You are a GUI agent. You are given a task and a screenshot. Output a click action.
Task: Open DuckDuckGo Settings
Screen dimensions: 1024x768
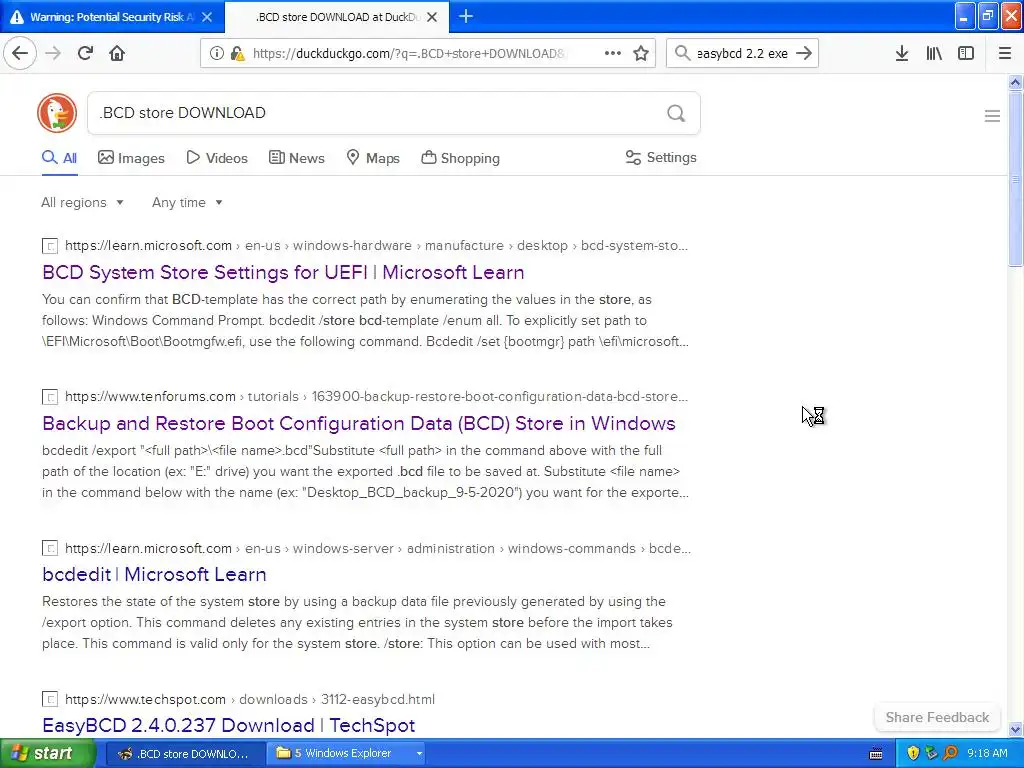(661, 157)
